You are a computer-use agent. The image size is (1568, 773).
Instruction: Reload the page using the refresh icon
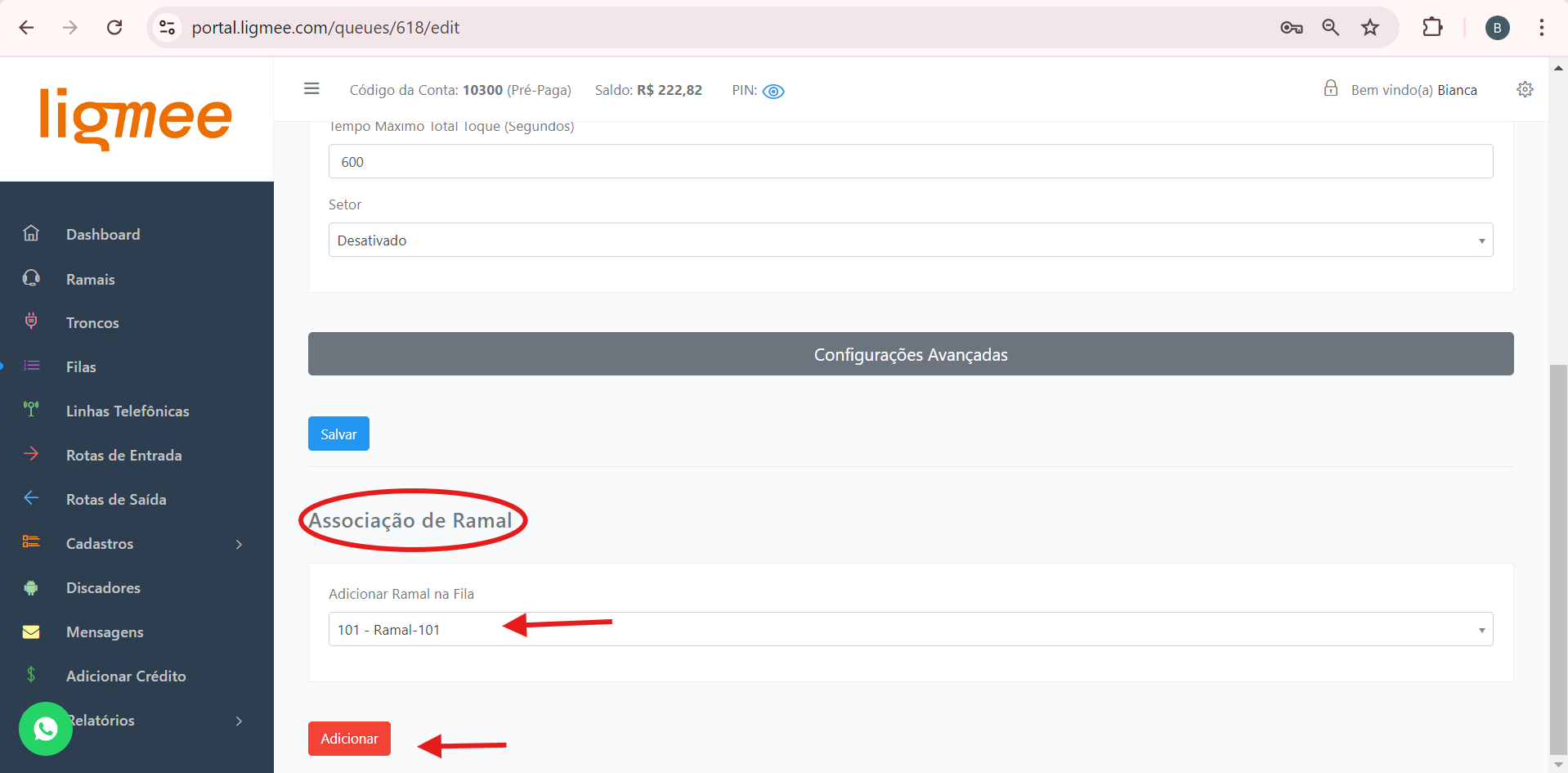click(x=114, y=28)
